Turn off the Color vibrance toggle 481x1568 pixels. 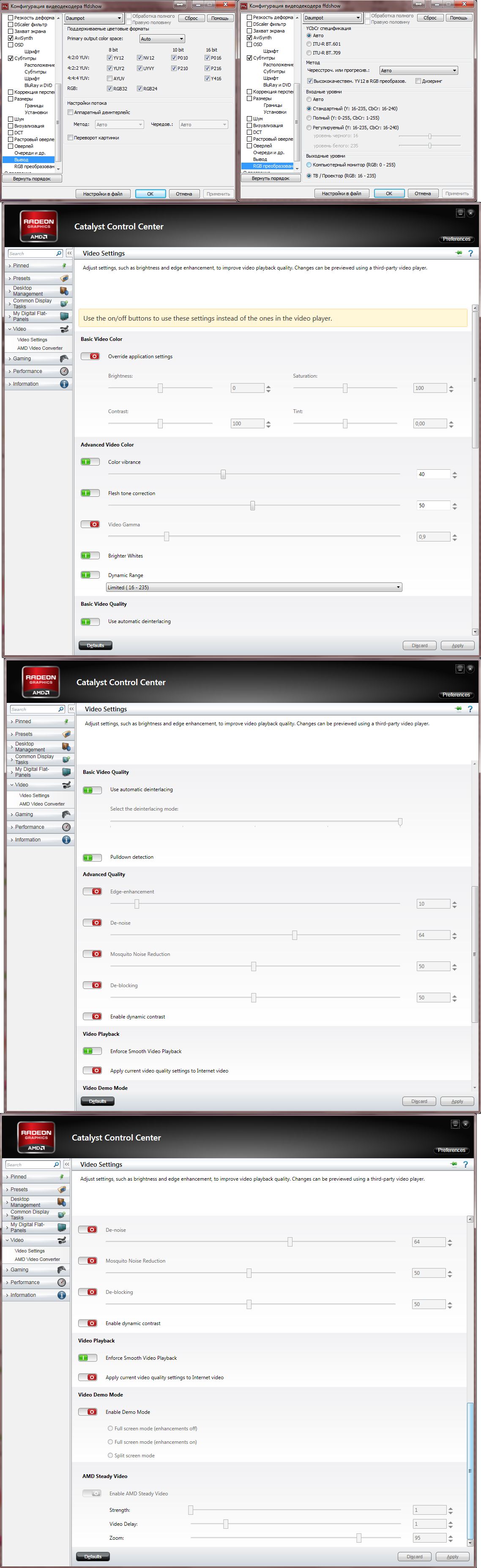tap(90, 462)
